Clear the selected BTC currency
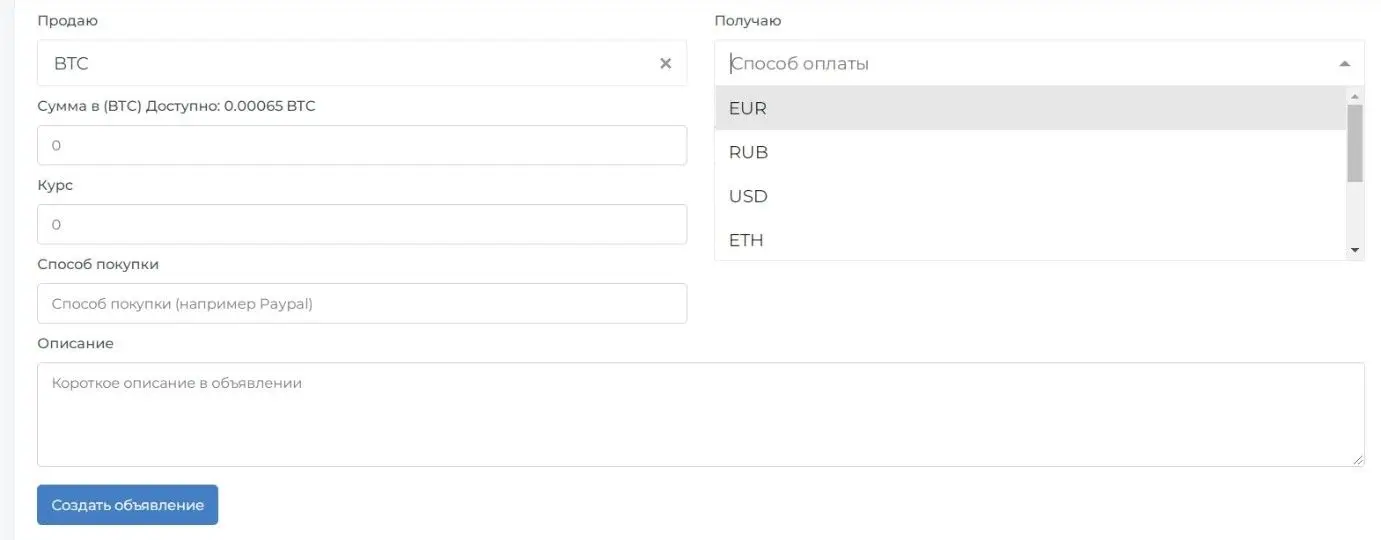The height and width of the screenshot is (540, 1381). tap(665, 64)
